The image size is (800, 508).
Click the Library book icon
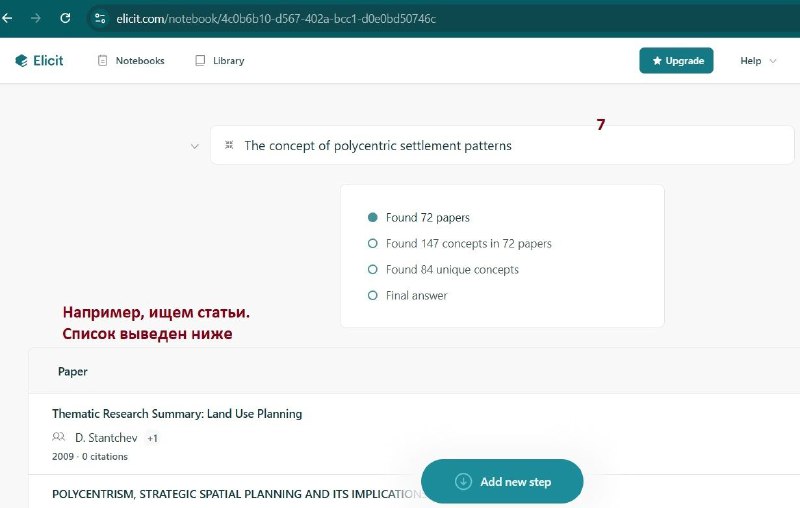pos(200,61)
